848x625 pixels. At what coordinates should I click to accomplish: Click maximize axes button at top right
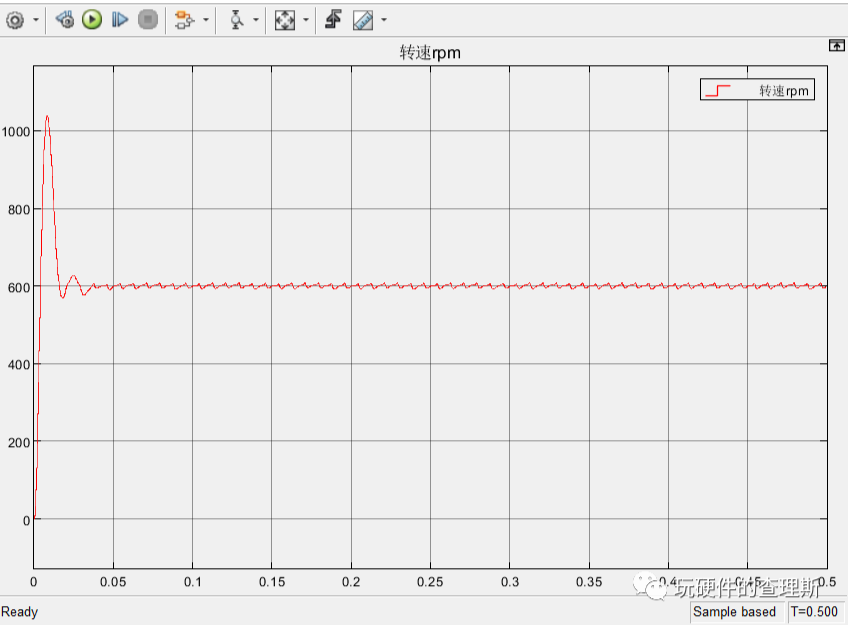pos(836,45)
